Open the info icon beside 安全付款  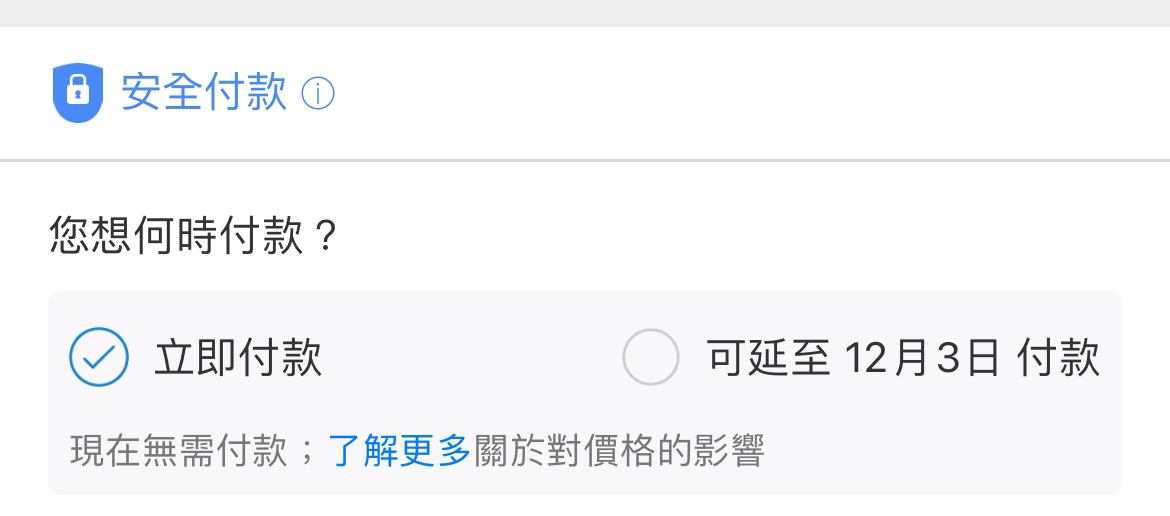[x=318, y=94]
